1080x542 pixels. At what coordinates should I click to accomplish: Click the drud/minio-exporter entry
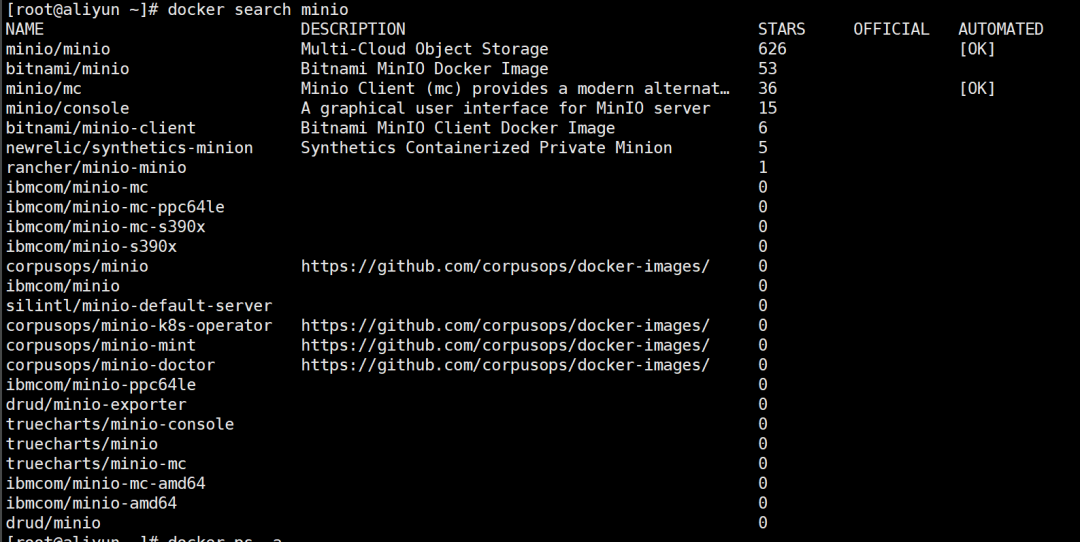tap(96, 404)
